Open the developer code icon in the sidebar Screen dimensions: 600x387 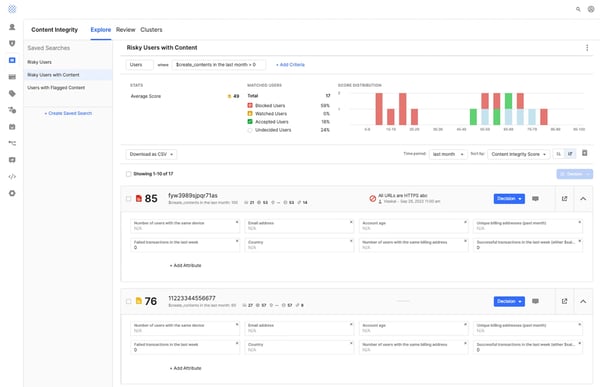click(x=12, y=176)
